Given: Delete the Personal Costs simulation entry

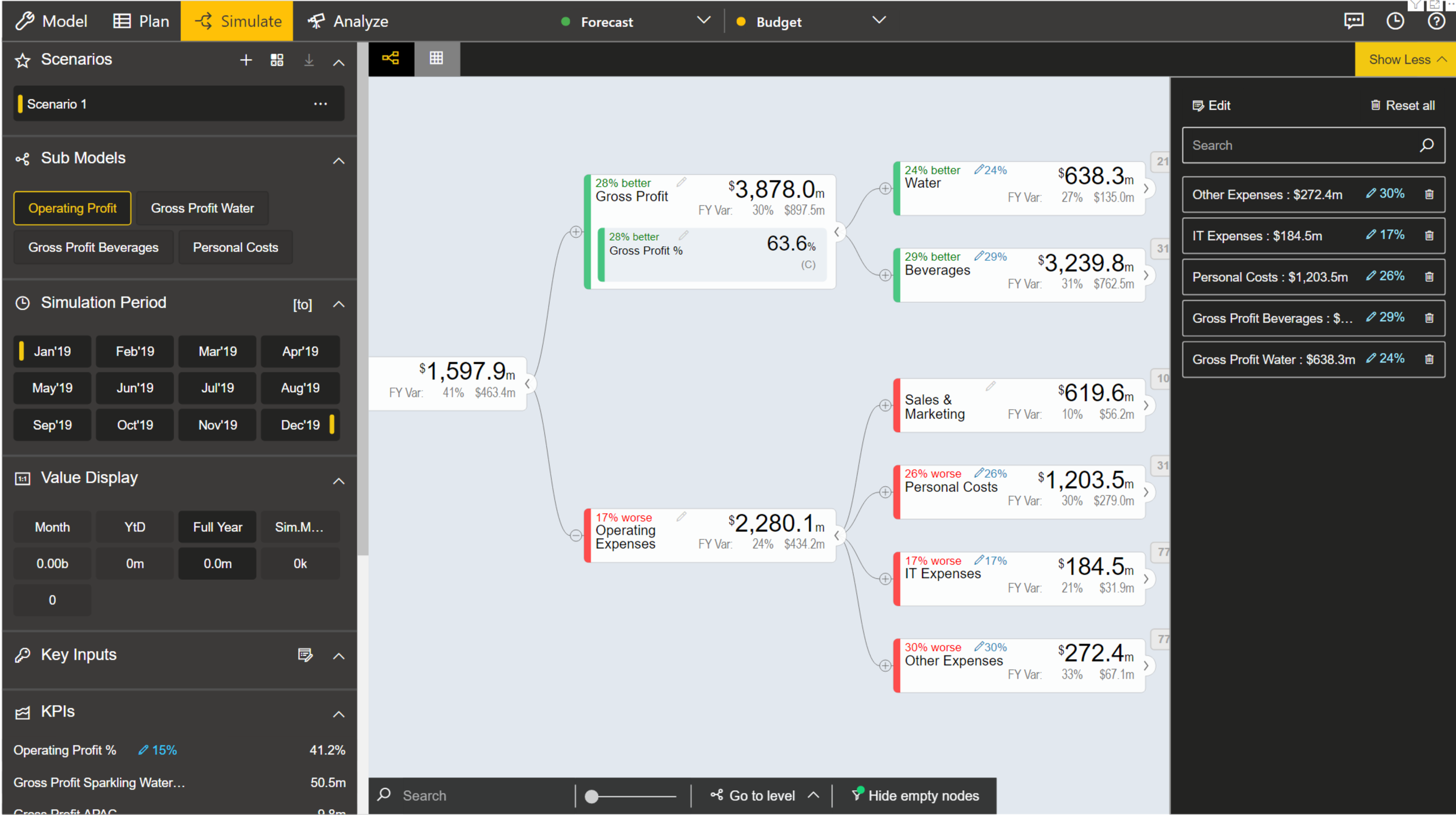Looking at the screenshot, I should pos(1429,277).
